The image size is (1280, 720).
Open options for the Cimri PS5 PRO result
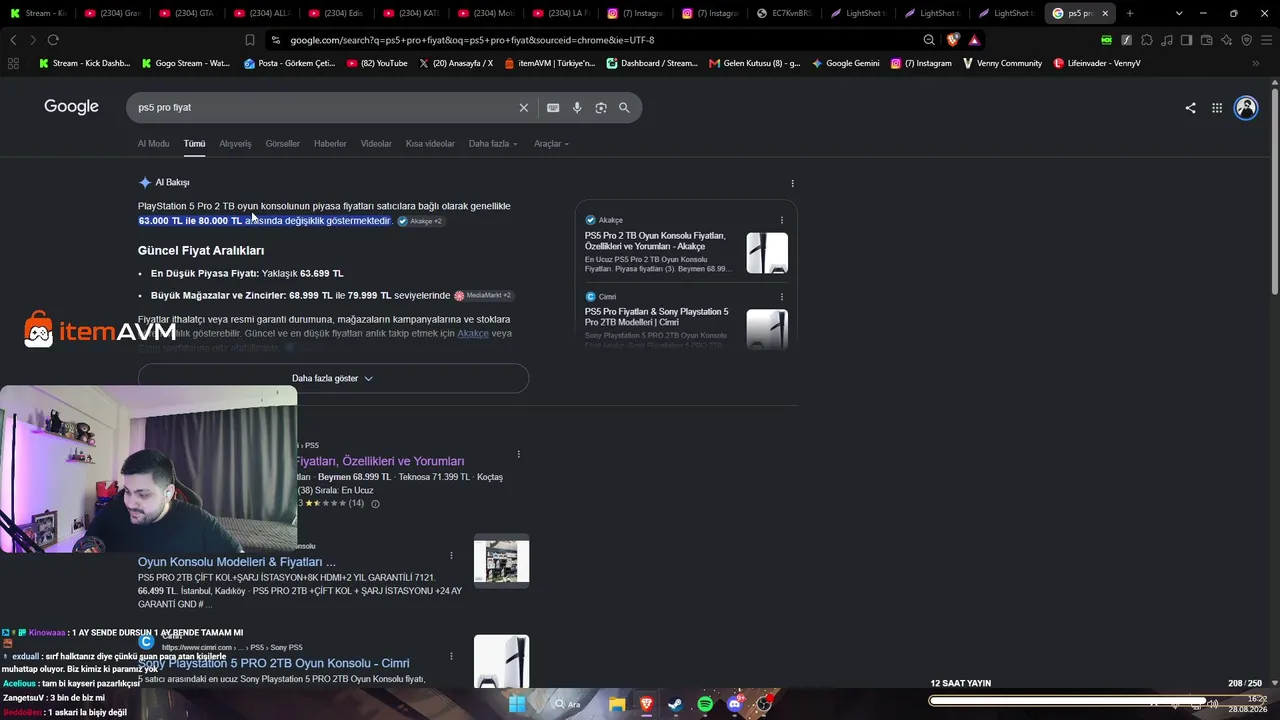coord(451,656)
